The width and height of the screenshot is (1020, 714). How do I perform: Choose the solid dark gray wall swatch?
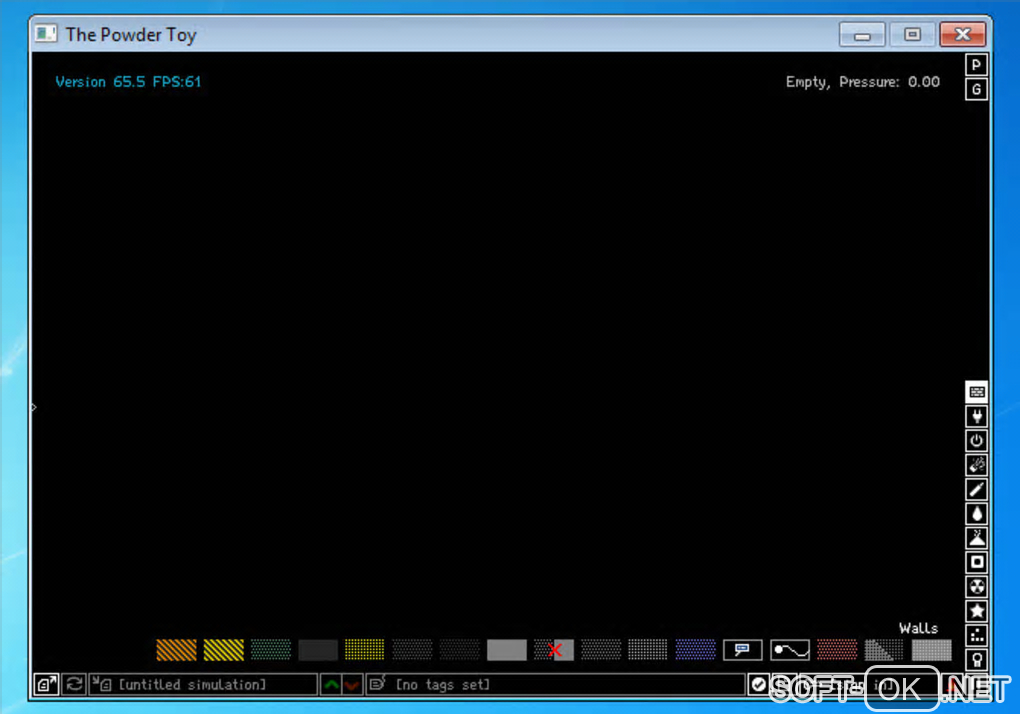click(x=318, y=650)
